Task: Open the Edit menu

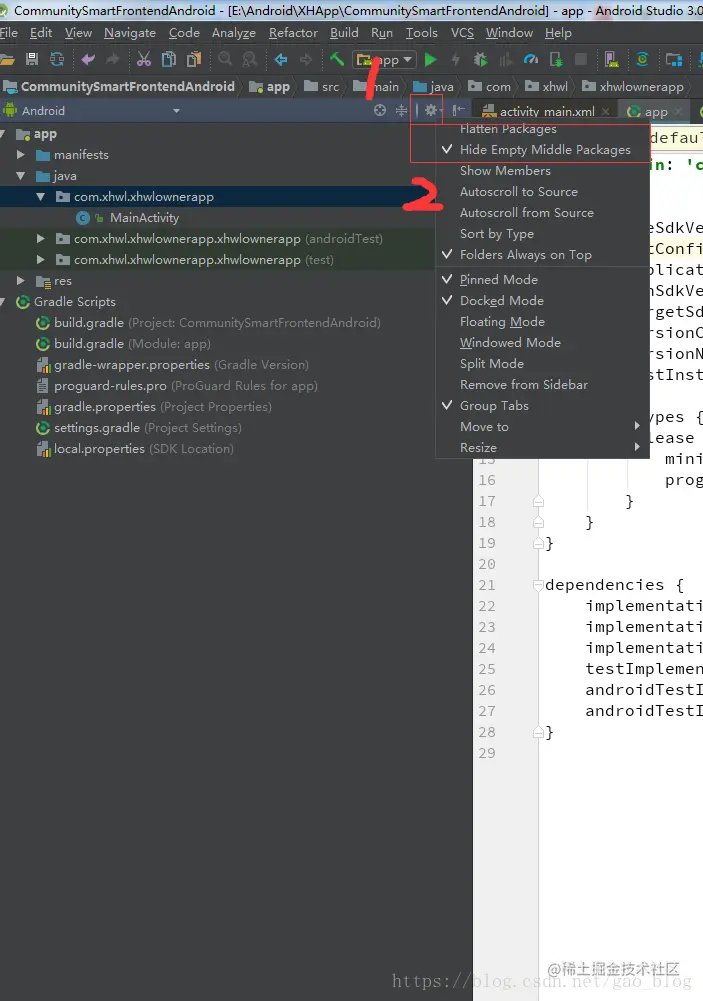Action: click(41, 33)
